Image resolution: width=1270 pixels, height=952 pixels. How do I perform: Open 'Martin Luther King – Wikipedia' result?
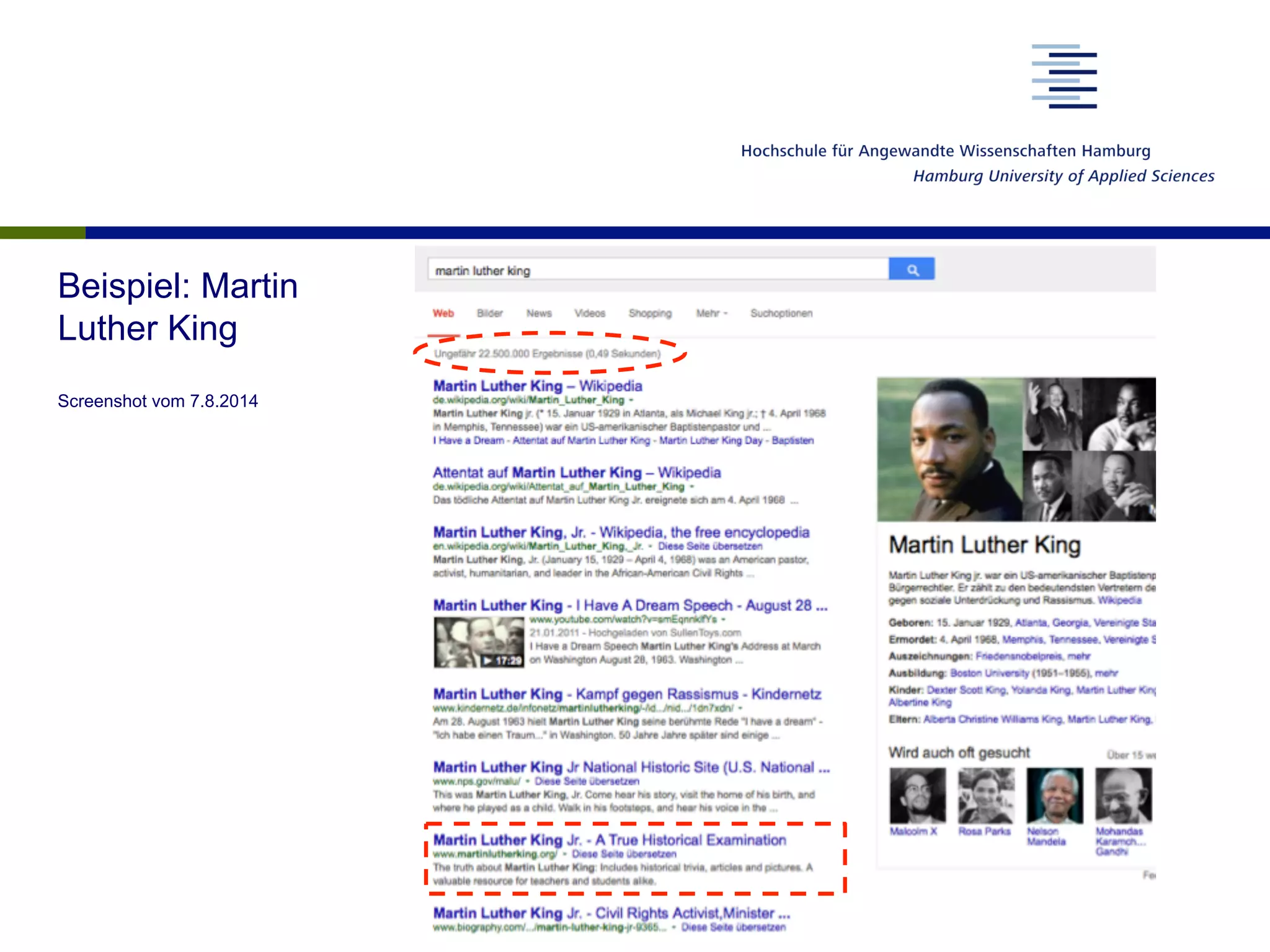click(x=538, y=386)
